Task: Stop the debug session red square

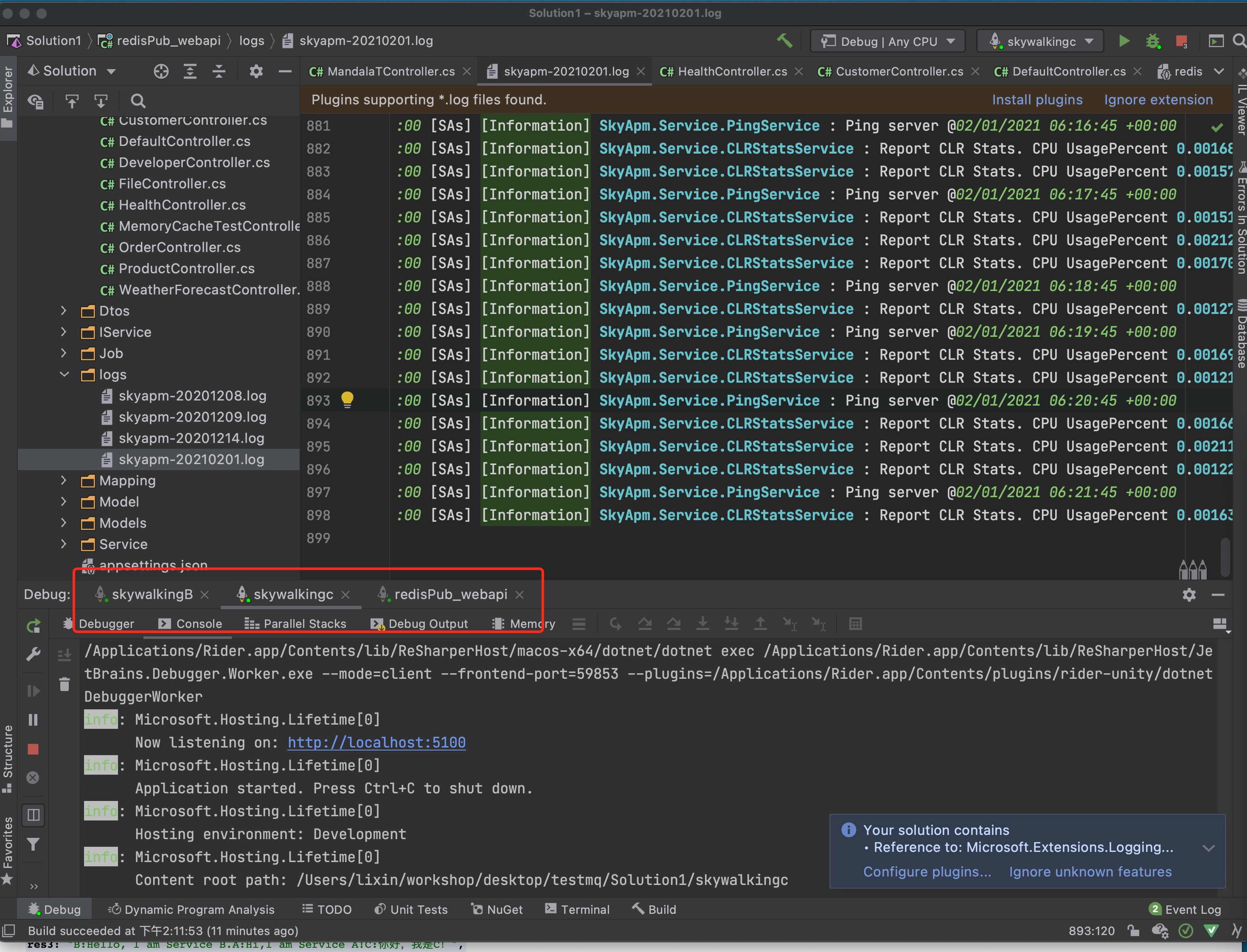Action: click(34, 749)
